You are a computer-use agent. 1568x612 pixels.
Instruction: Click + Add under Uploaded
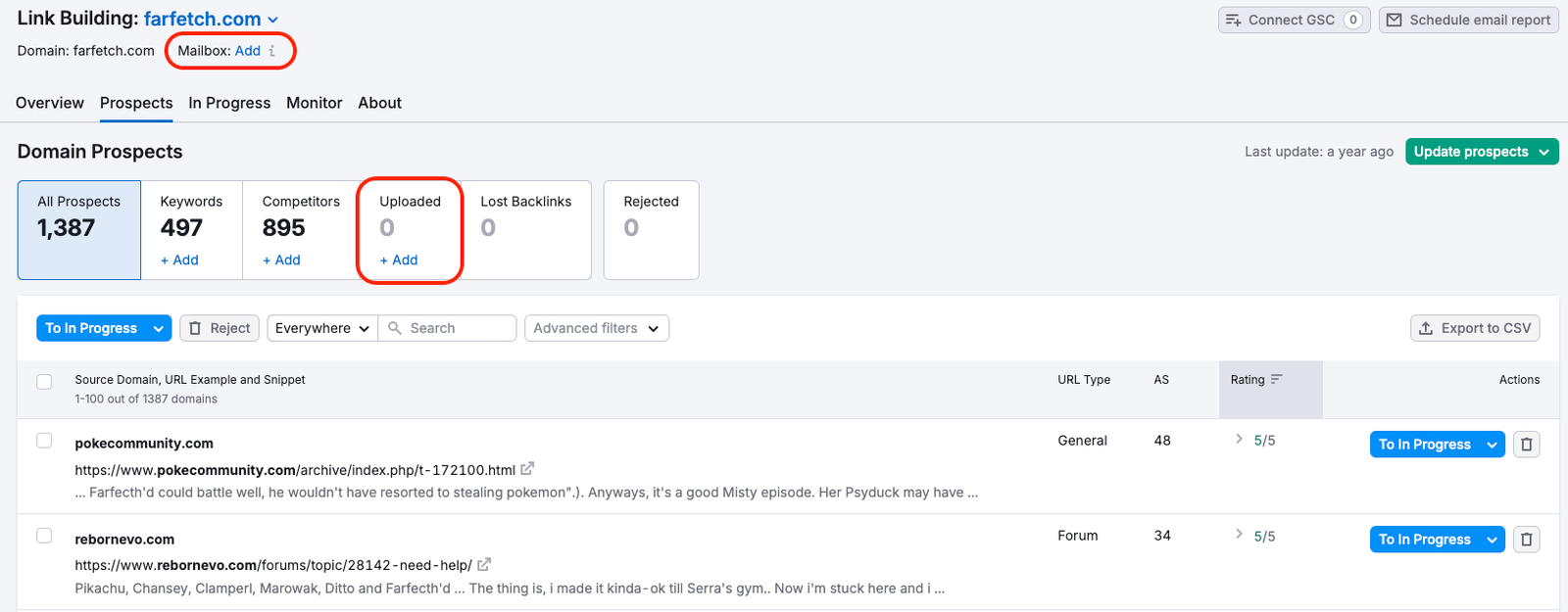pyautogui.click(x=399, y=259)
